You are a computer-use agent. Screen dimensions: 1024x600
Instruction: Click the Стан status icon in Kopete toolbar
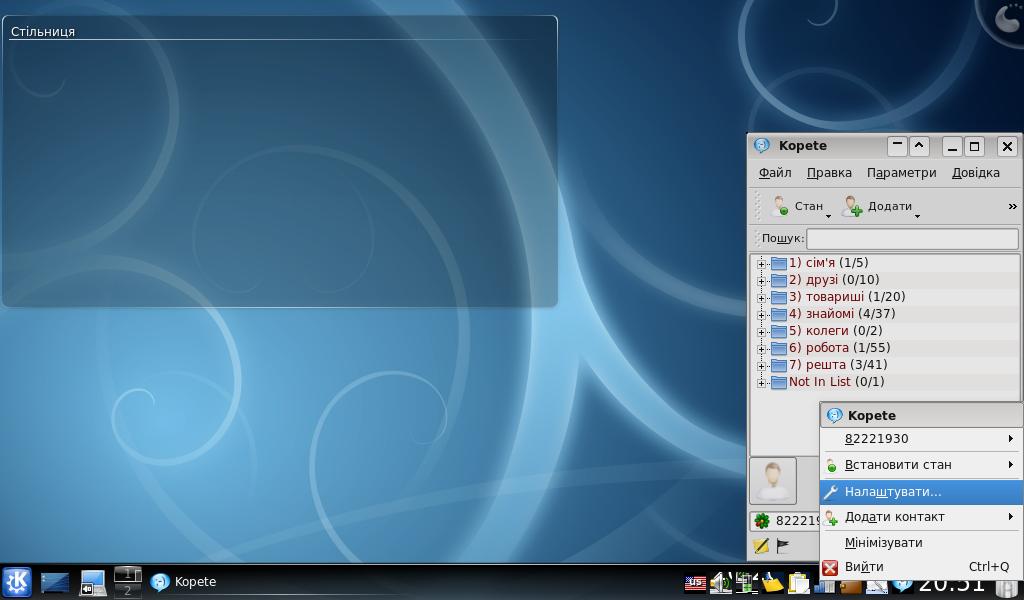coord(779,206)
